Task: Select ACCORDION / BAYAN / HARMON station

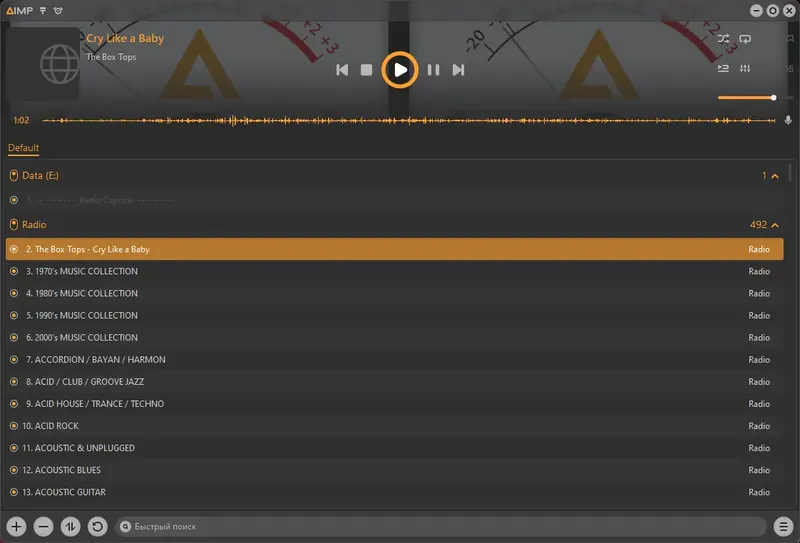Action: pos(394,360)
